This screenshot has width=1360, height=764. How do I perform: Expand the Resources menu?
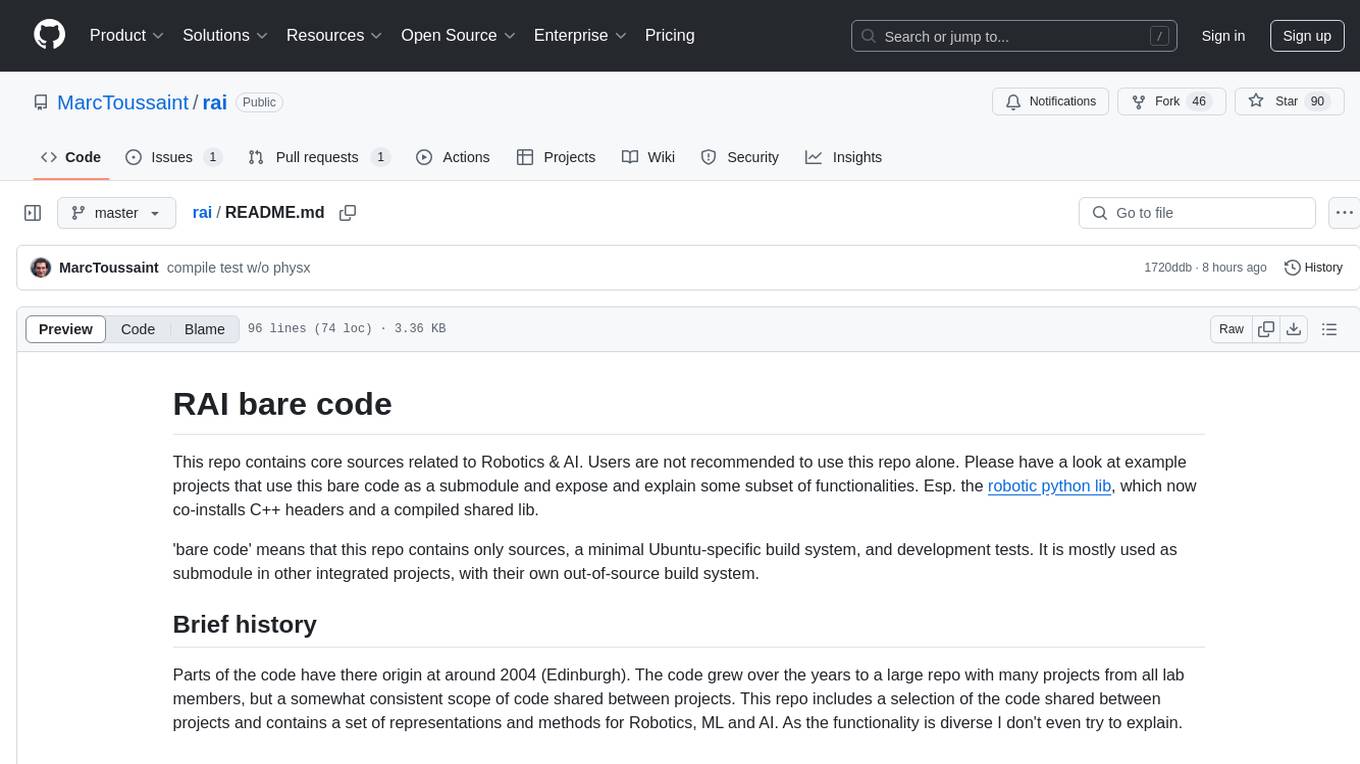[334, 35]
